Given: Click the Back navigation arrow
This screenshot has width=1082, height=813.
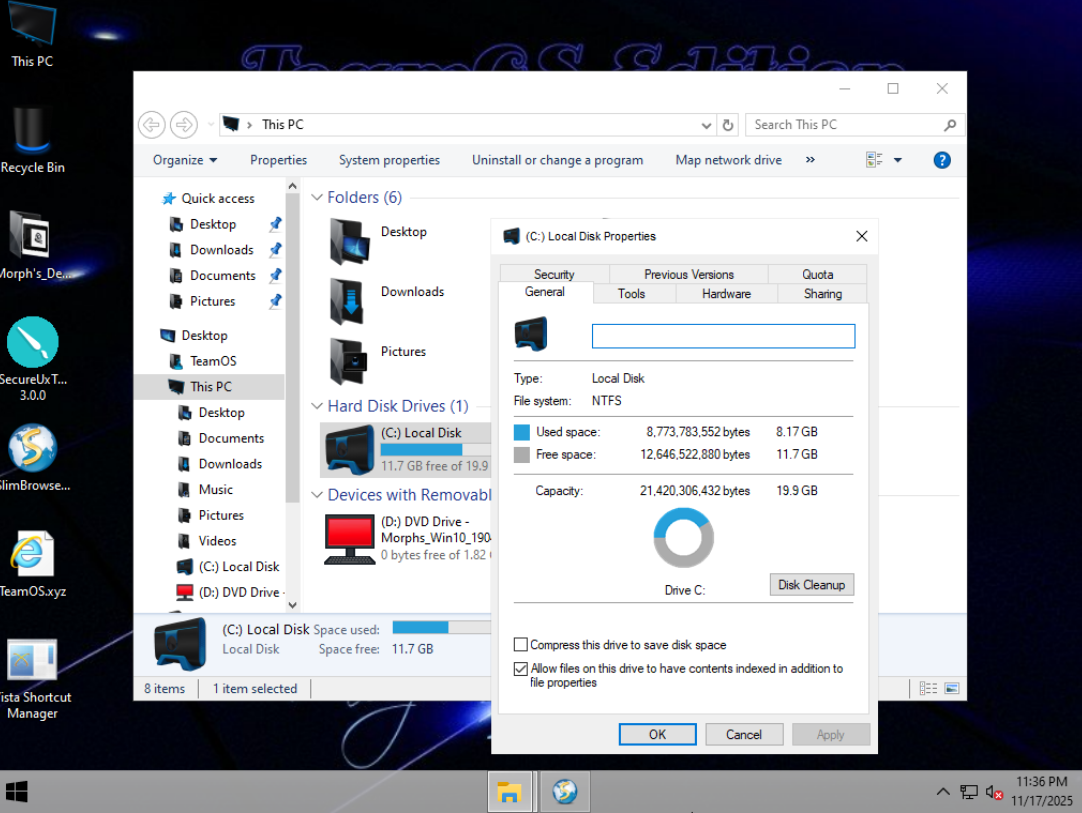Looking at the screenshot, I should point(151,125).
